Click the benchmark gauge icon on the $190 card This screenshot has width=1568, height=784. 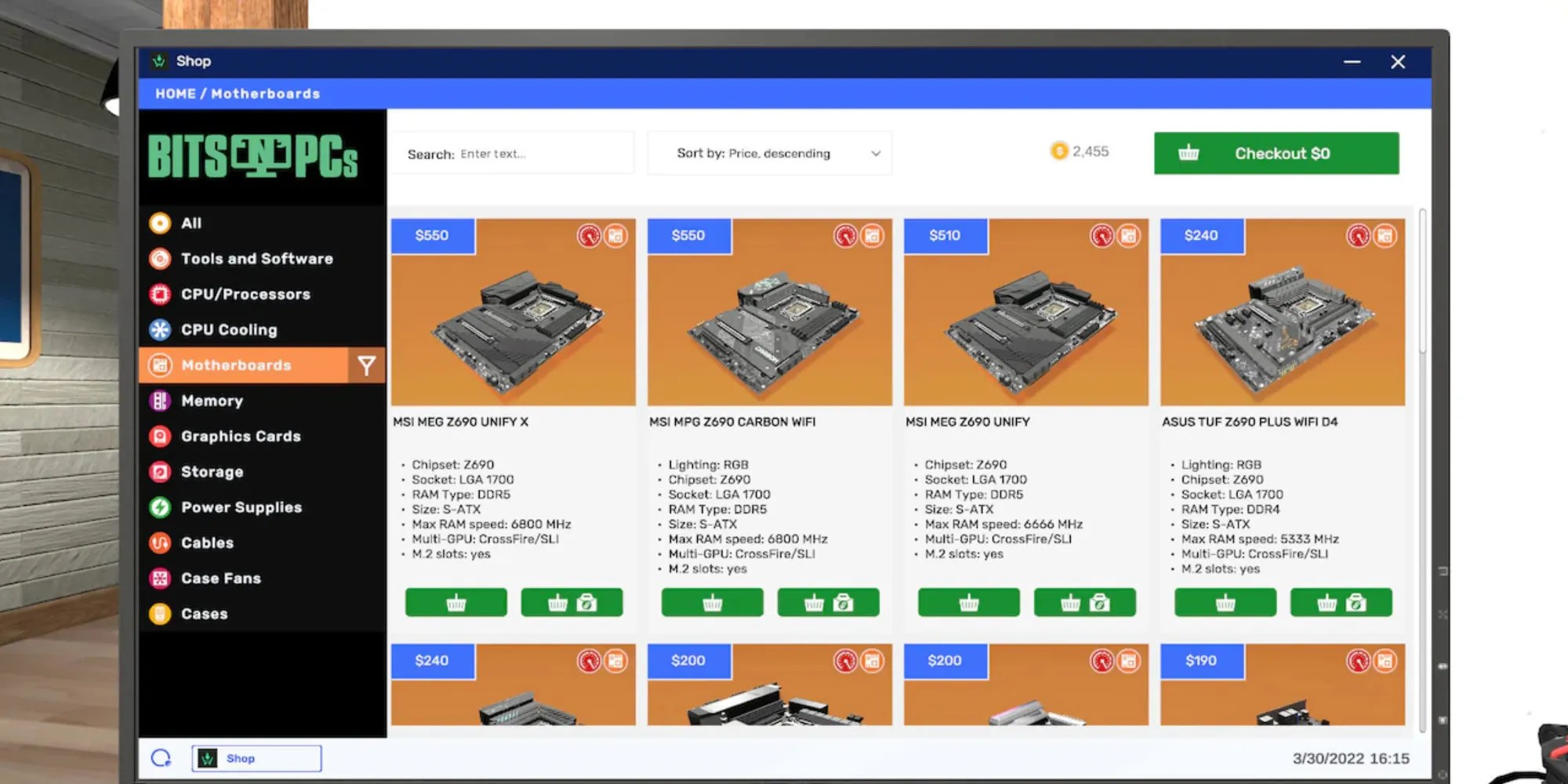tap(1358, 661)
